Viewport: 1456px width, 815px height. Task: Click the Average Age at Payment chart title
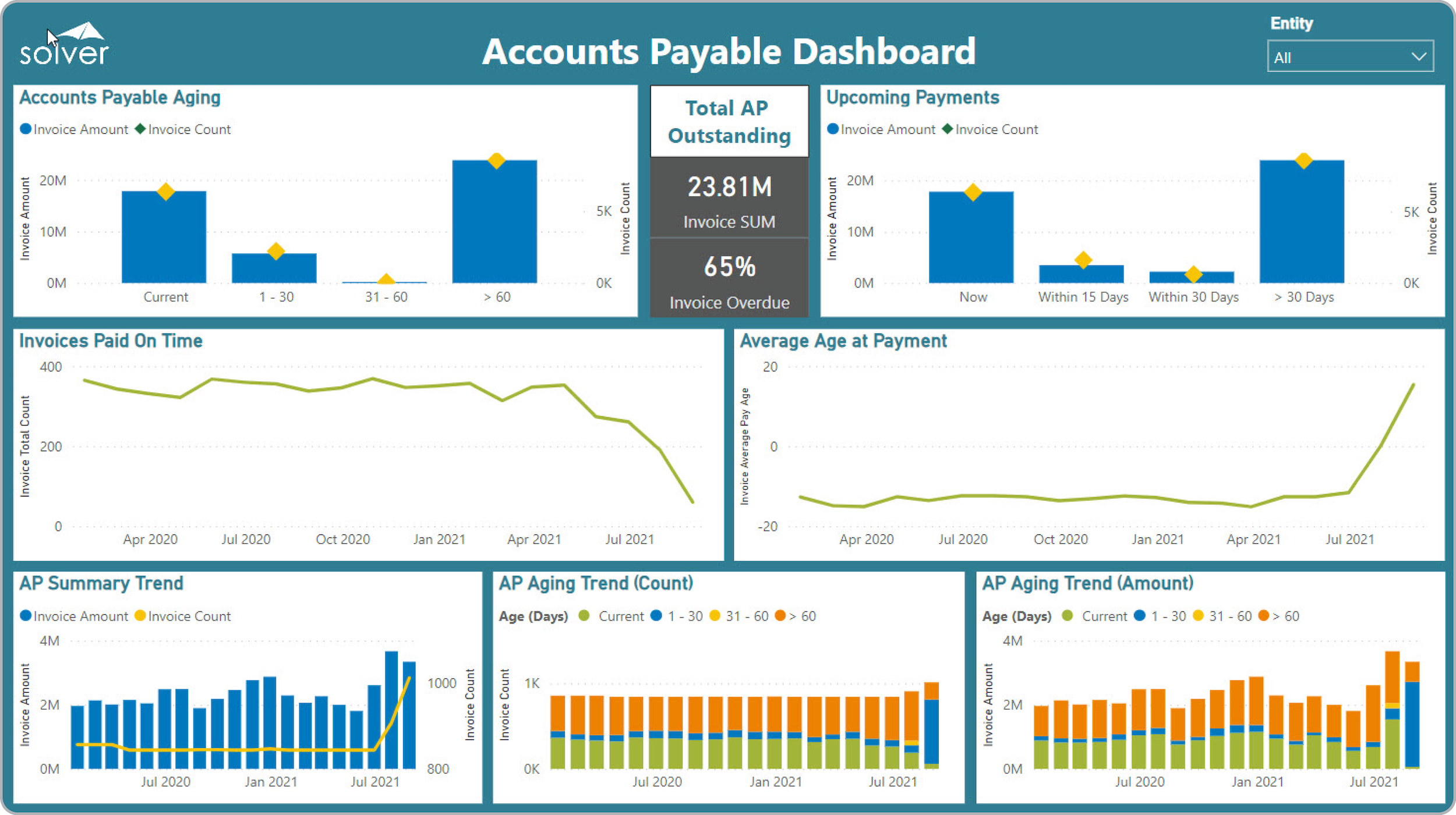click(843, 341)
